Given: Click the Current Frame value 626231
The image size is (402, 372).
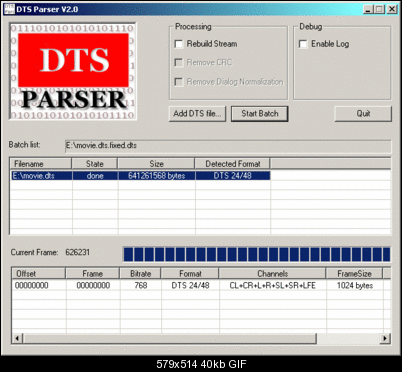Looking at the screenshot, I should [x=78, y=252].
